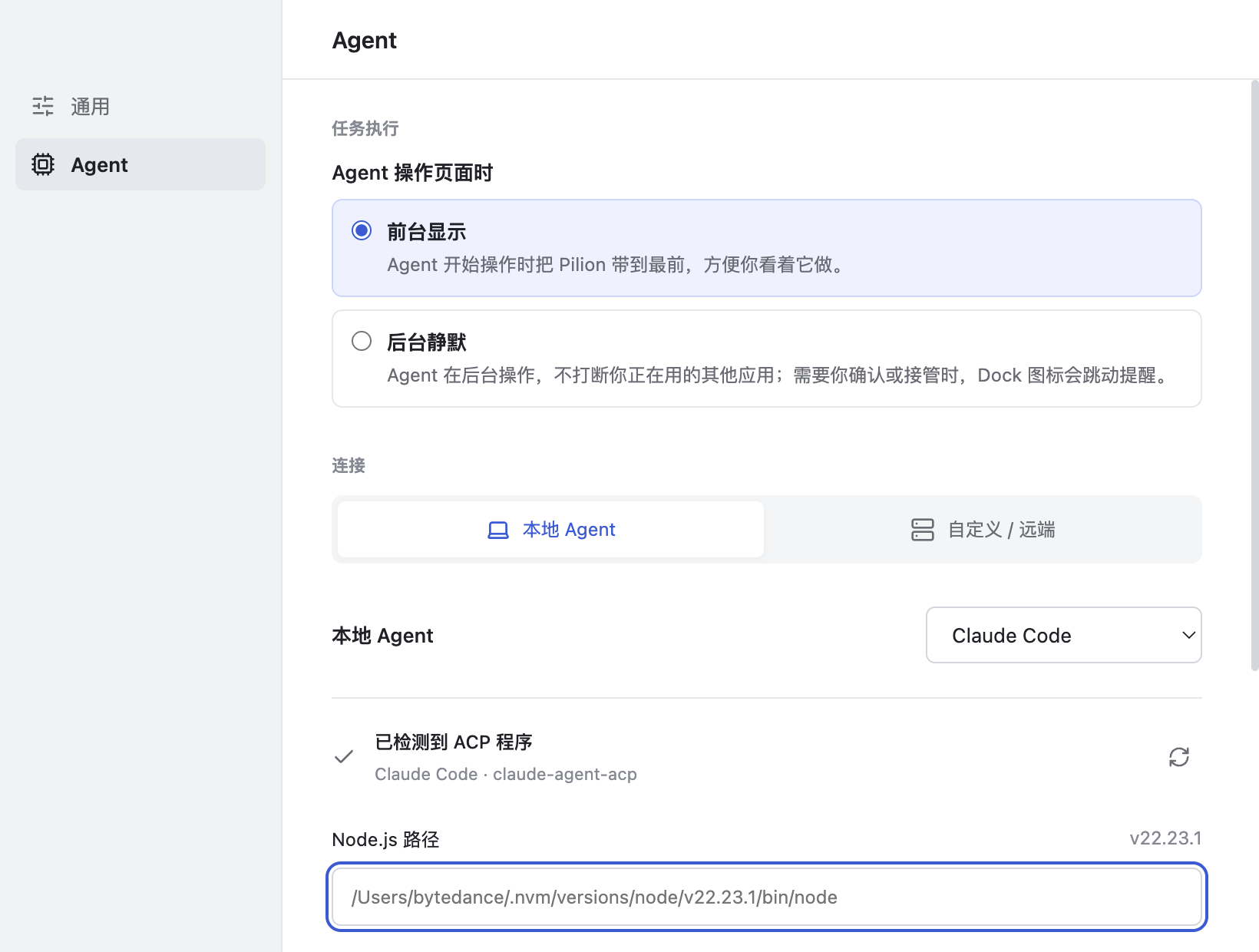
Task: Click the Agent page title
Action: (x=365, y=40)
